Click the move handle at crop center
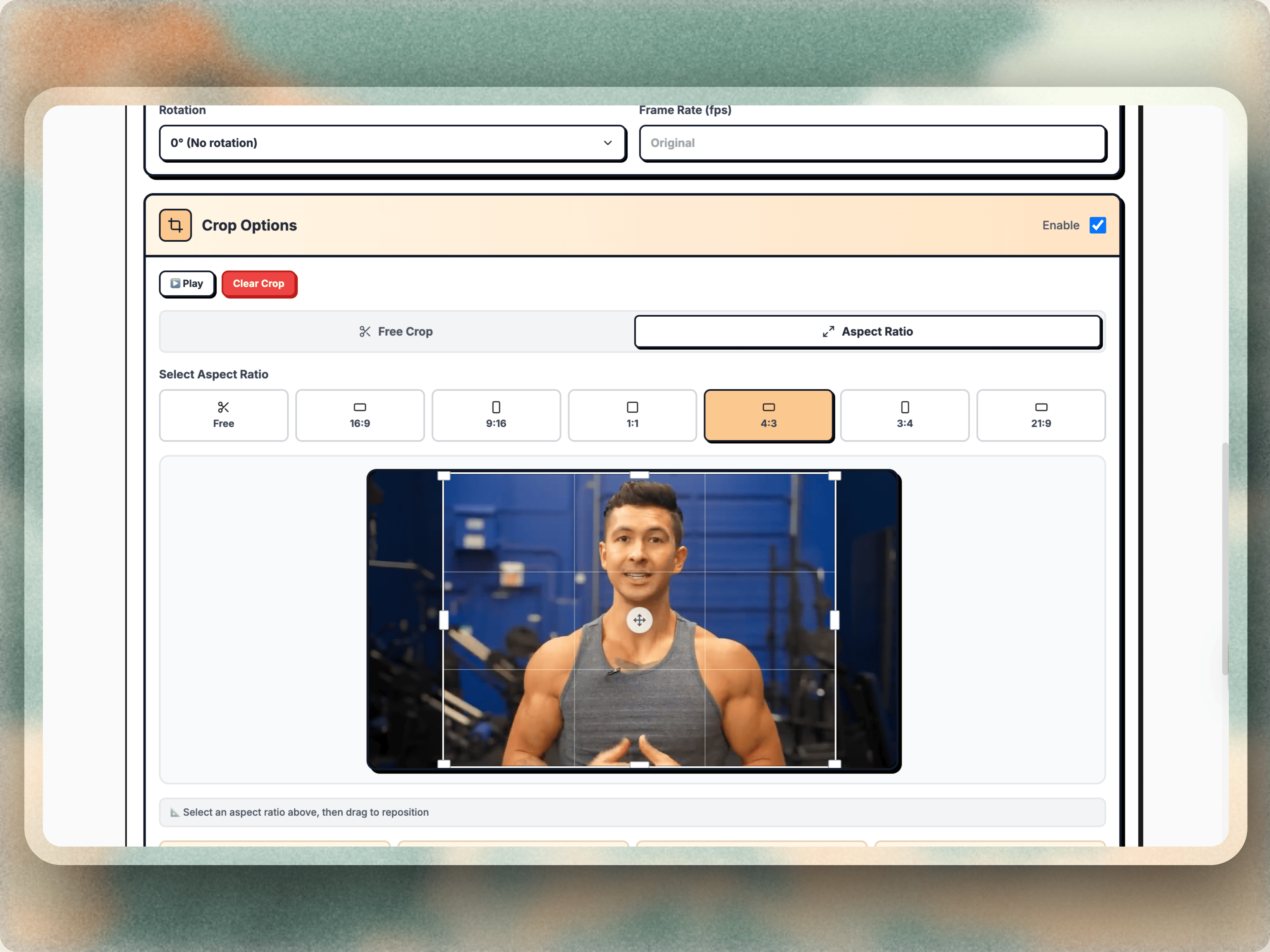This screenshot has height=952, width=1270. 639,620
